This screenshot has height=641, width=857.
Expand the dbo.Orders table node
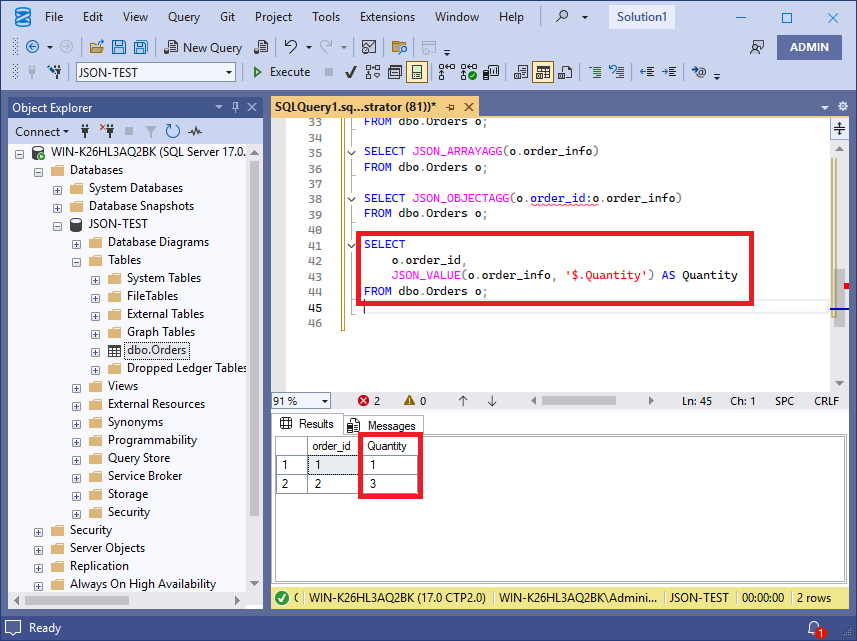tap(96, 352)
